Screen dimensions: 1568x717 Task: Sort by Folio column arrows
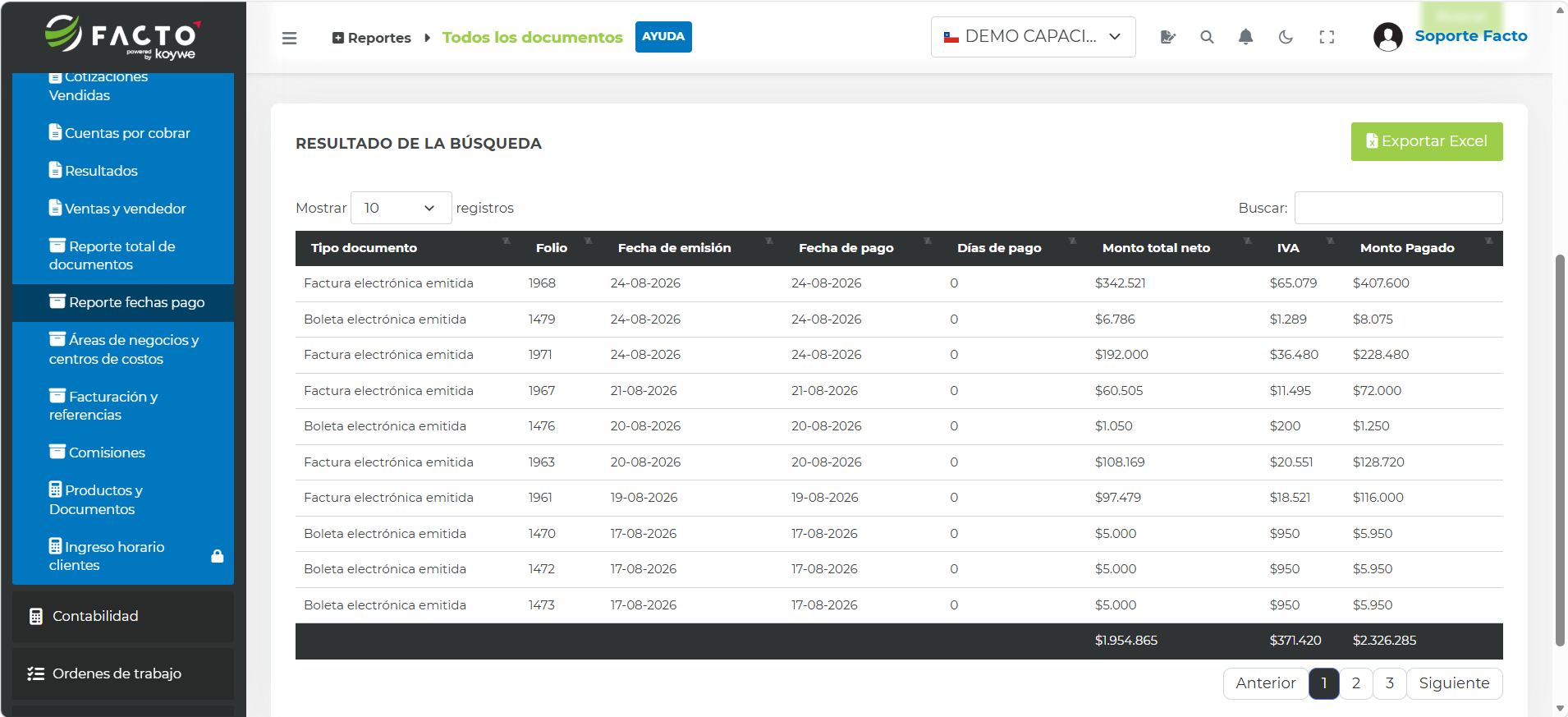[x=588, y=241]
